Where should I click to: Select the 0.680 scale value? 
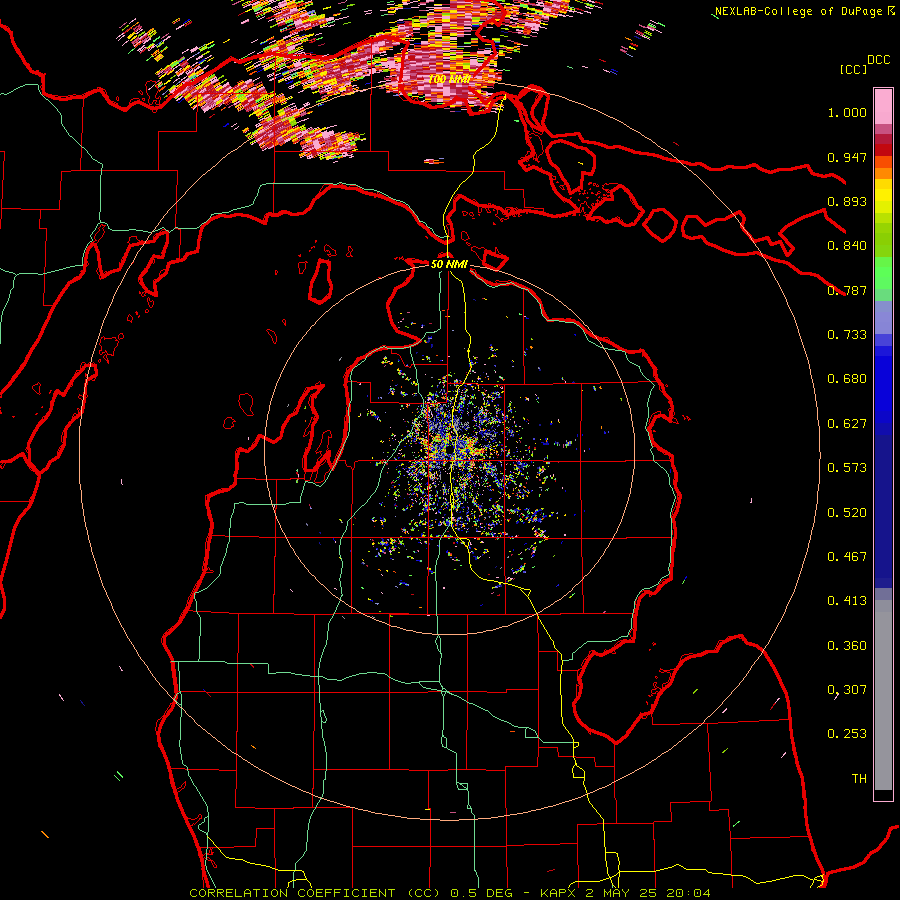[847, 379]
